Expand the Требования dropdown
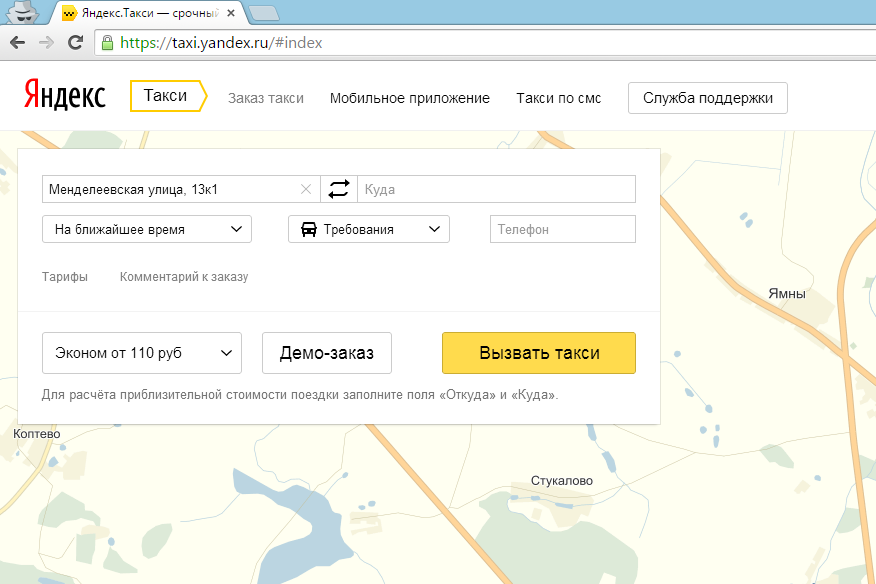The height and width of the screenshot is (584, 876). 369,229
